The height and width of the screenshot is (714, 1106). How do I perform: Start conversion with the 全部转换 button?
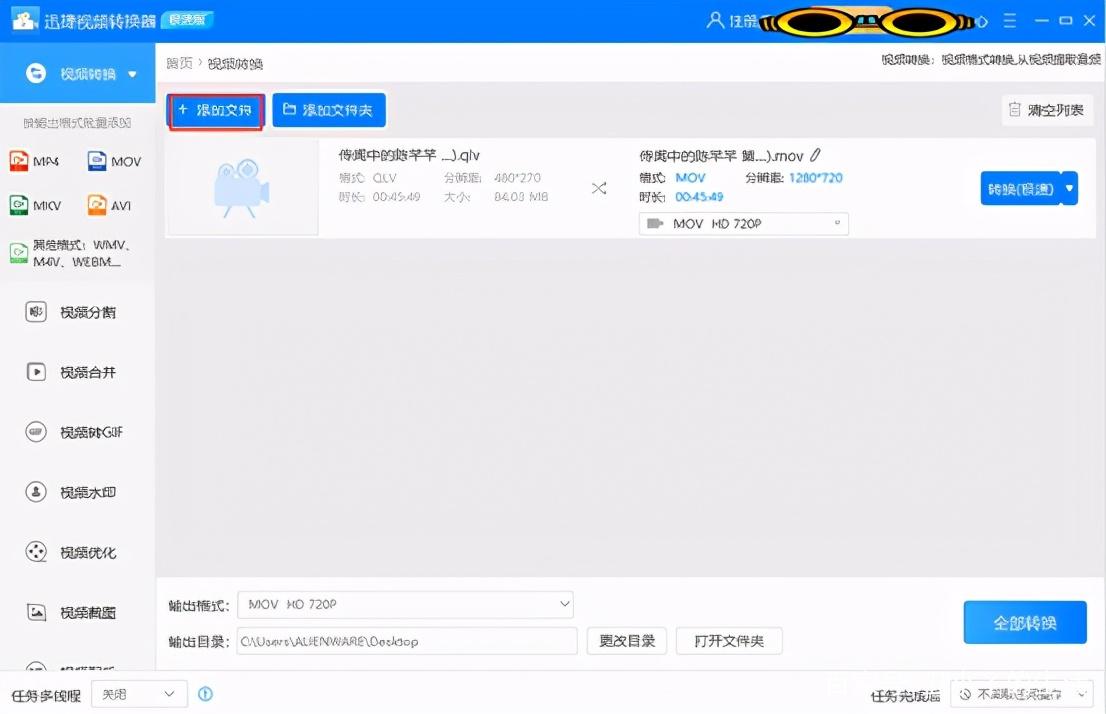pyautogui.click(x=1025, y=621)
